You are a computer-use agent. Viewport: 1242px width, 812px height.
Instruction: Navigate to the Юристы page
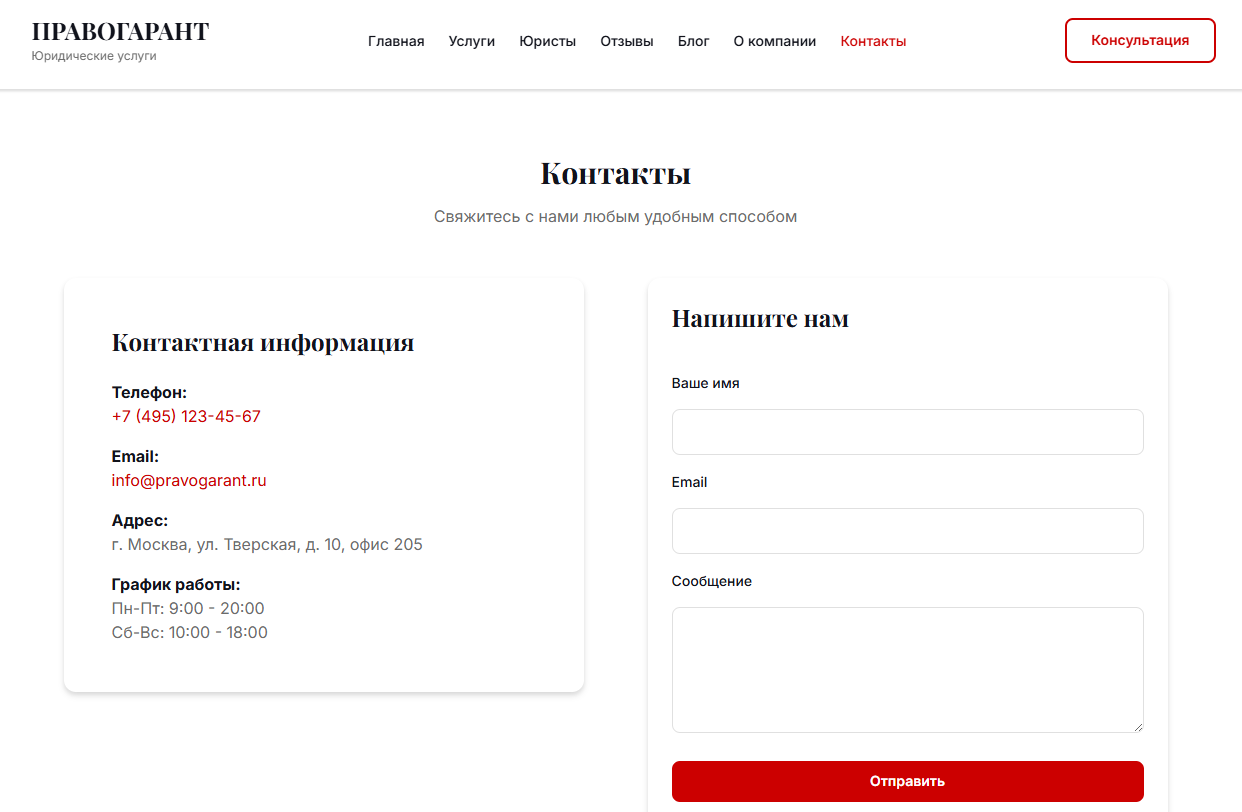point(547,41)
